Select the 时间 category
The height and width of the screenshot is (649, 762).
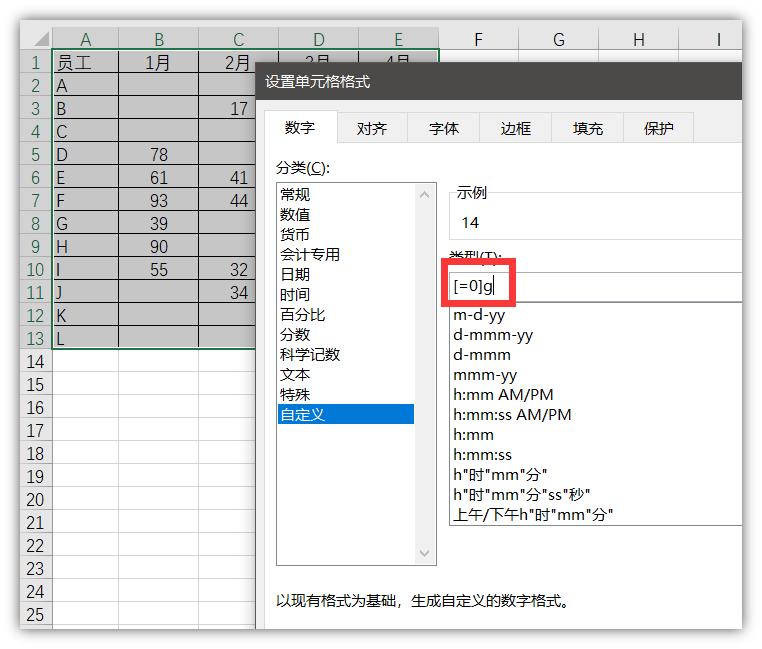[346, 294]
